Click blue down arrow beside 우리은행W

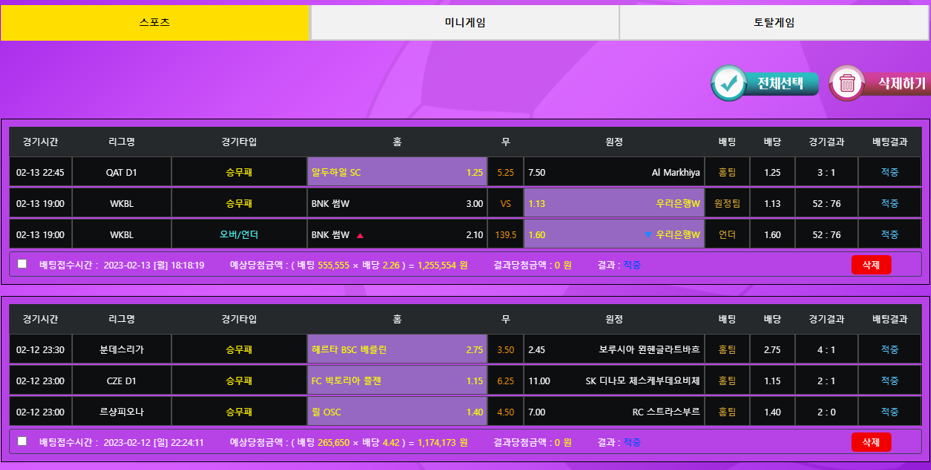click(x=648, y=235)
